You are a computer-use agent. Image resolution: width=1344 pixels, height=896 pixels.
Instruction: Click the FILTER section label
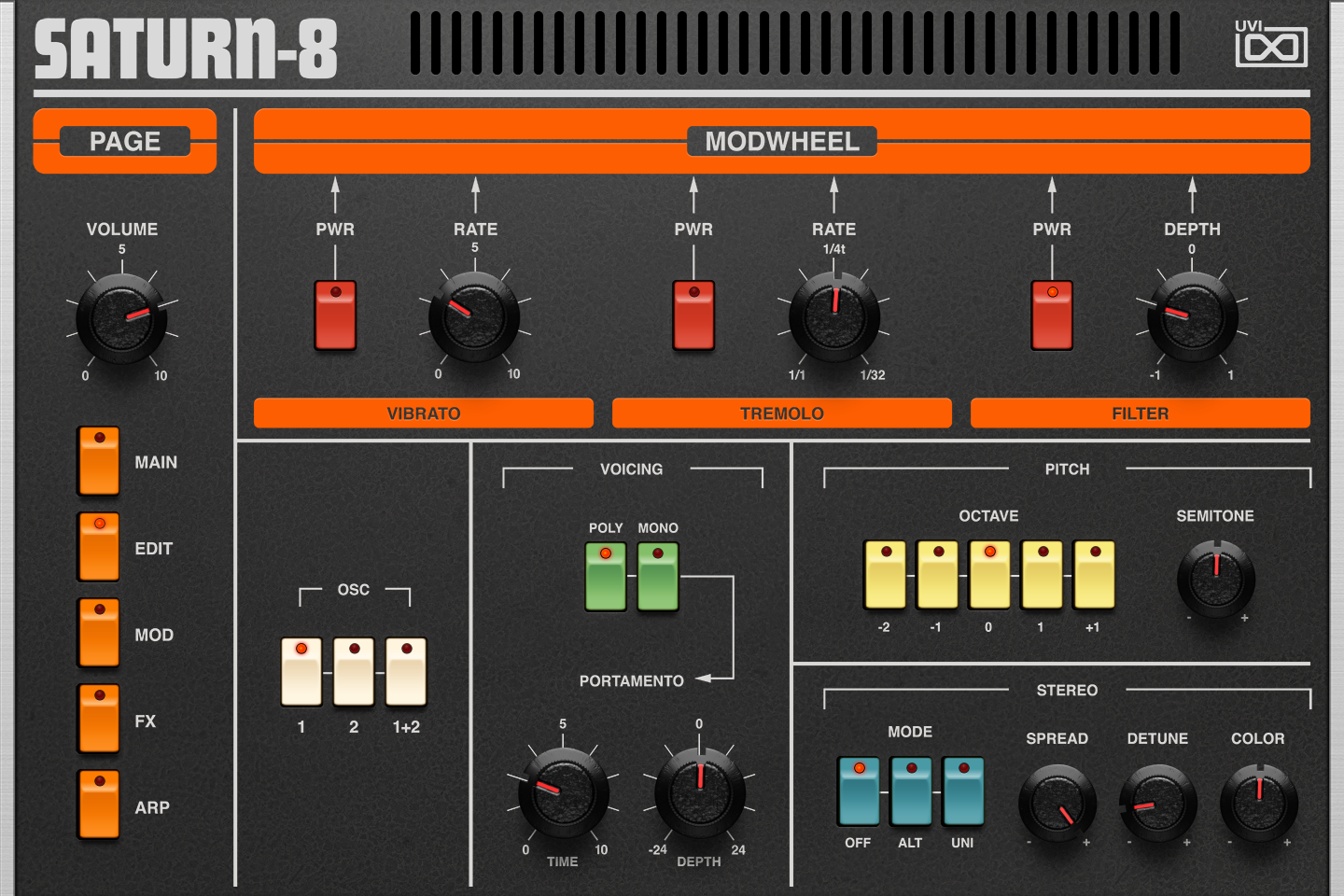click(x=1141, y=413)
